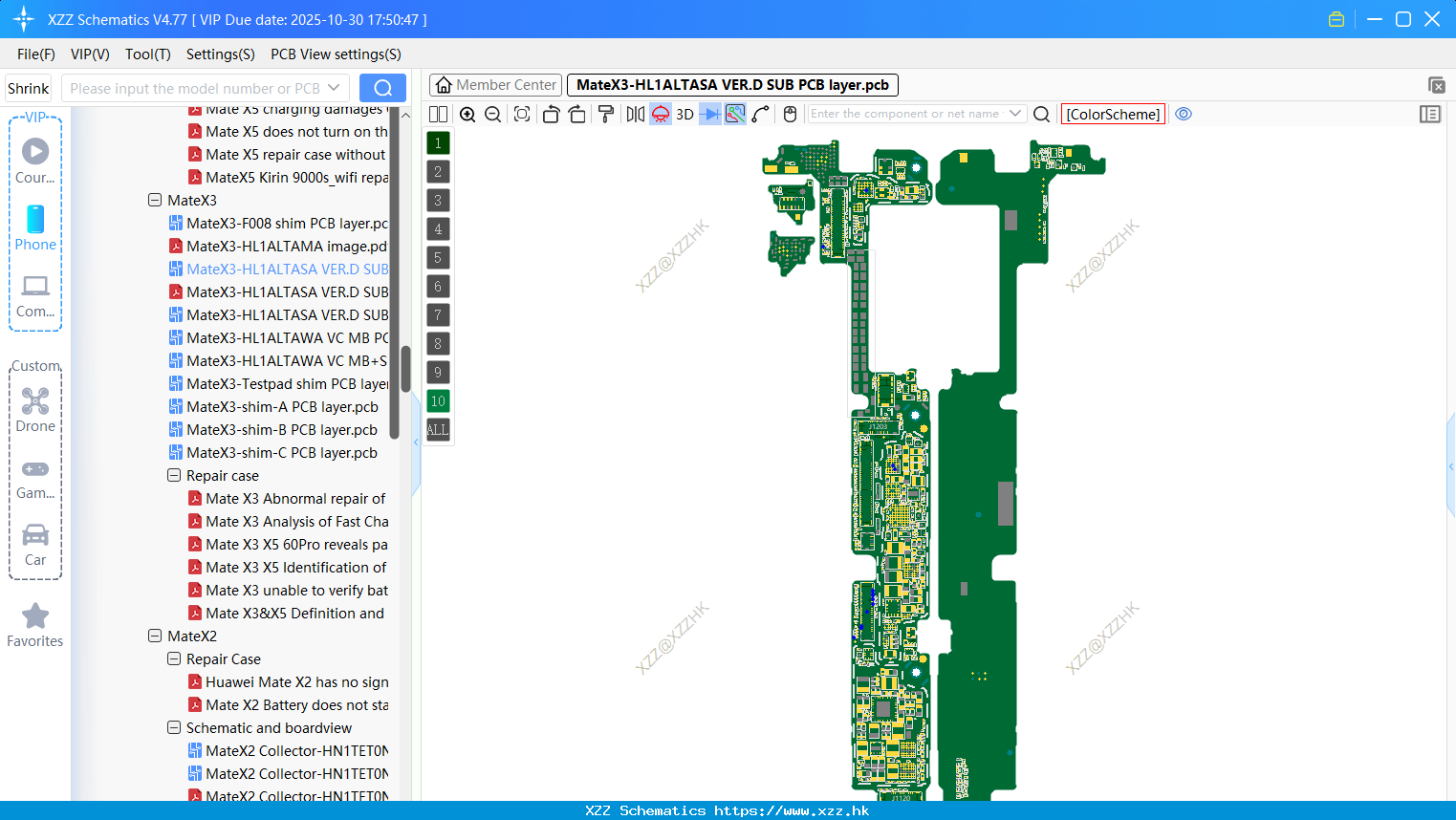This screenshot has width=1456, height=820.
Task: Click the file tree vertical scrollbar
Action: (405, 368)
